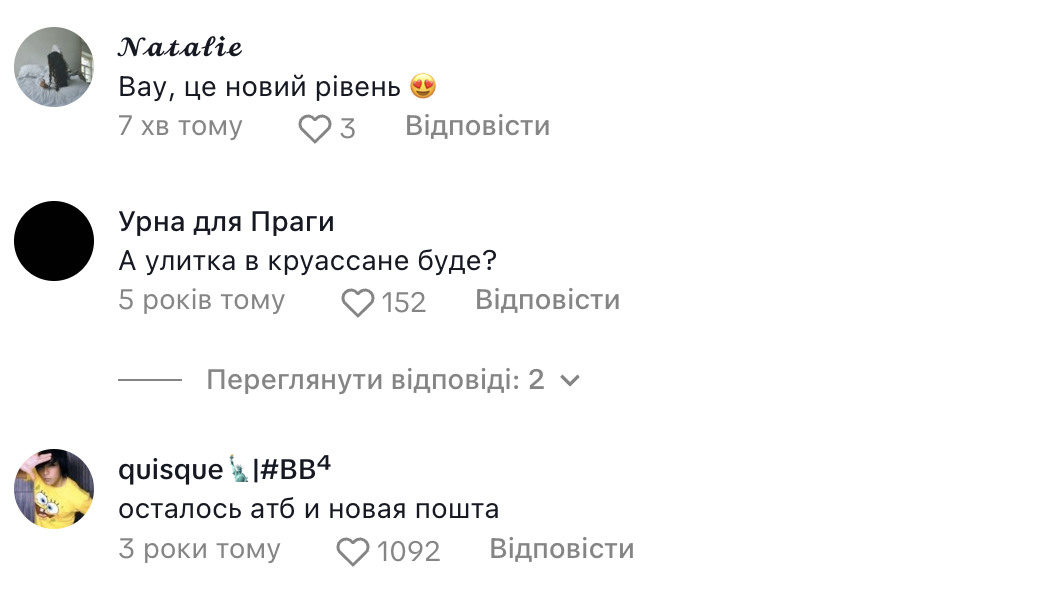This screenshot has height=606, width=1040.
Task: Reply to Natalie's comment via Відповісти
Action: [477, 126]
